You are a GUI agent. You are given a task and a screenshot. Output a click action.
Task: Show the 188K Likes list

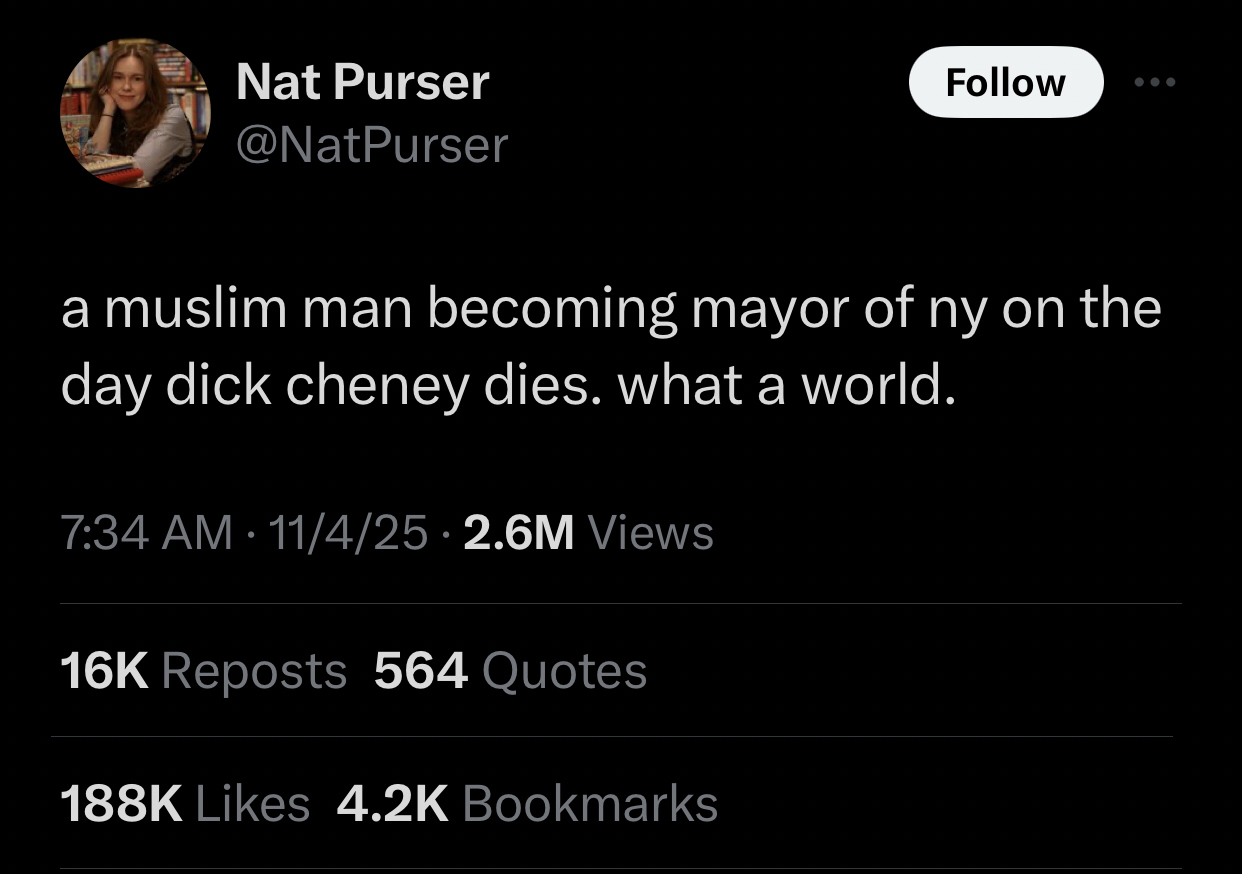[x=185, y=803]
